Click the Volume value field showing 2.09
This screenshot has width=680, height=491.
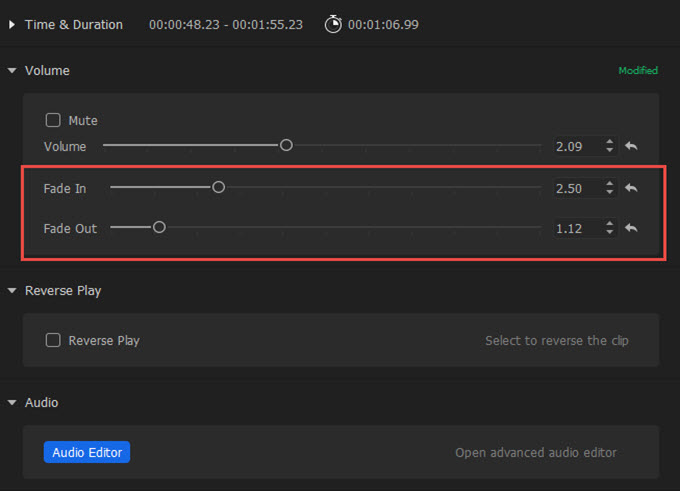[x=576, y=147]
